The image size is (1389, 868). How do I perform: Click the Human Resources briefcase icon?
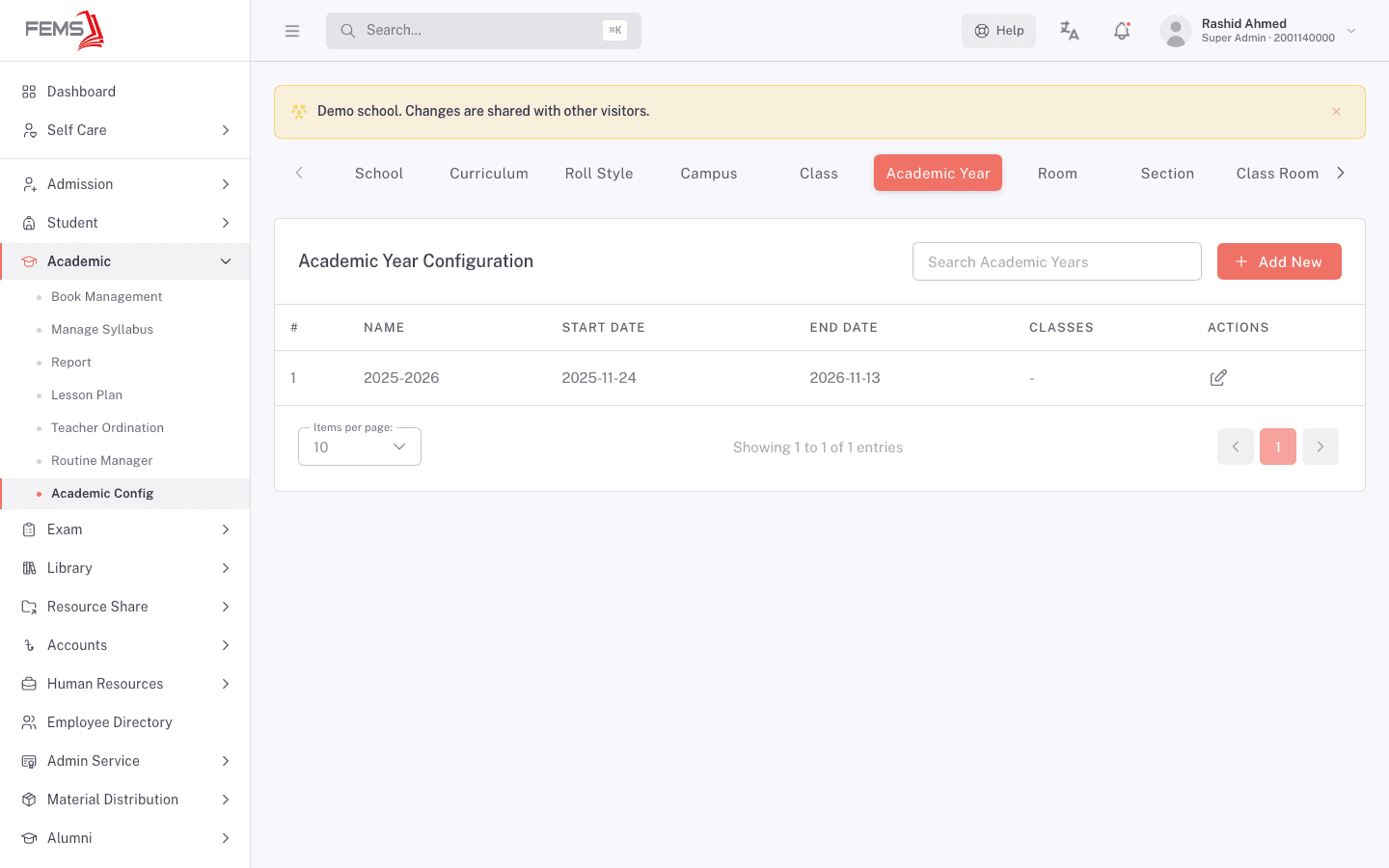pos(29,684)
